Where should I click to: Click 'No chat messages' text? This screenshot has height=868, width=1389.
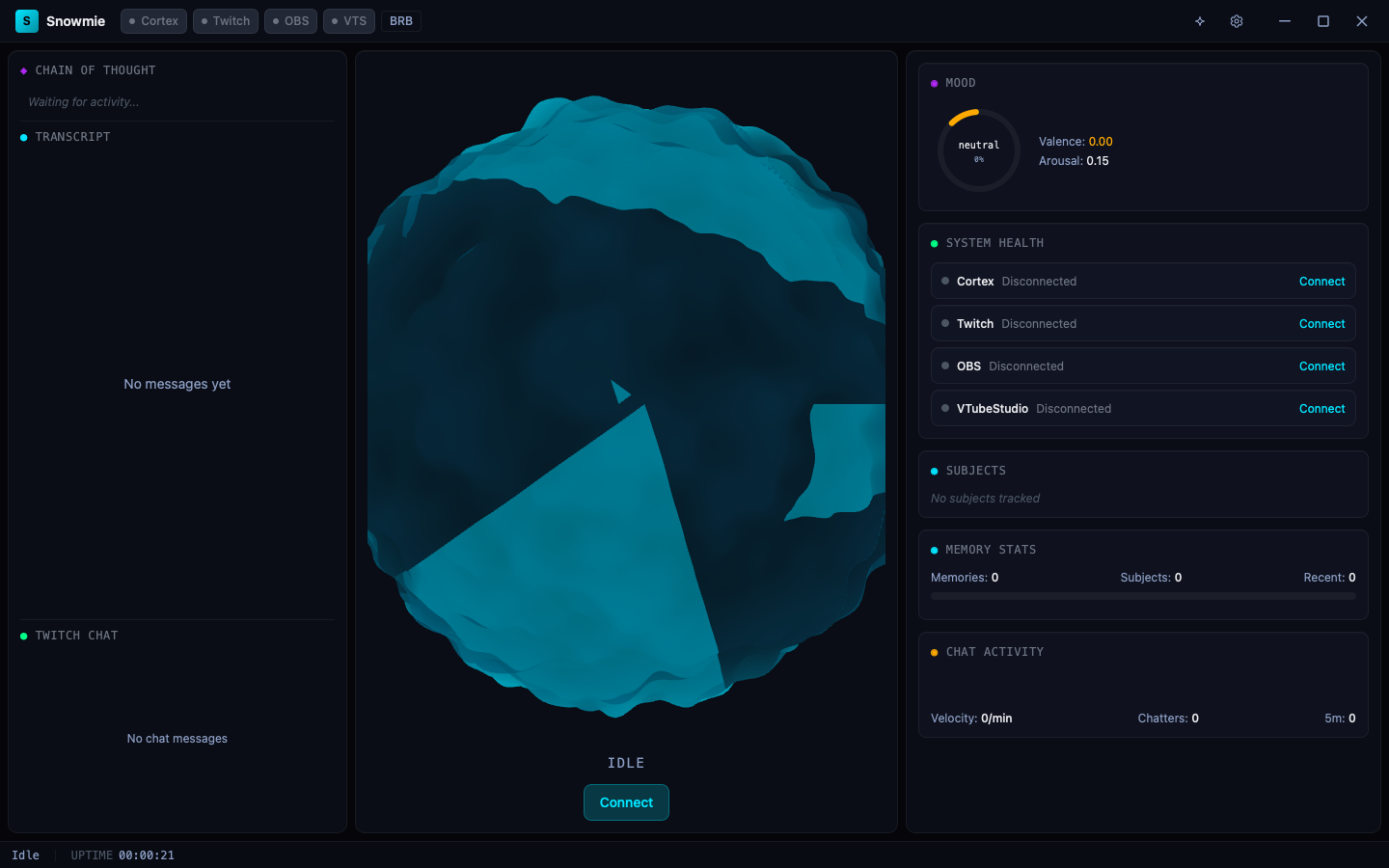177,739
